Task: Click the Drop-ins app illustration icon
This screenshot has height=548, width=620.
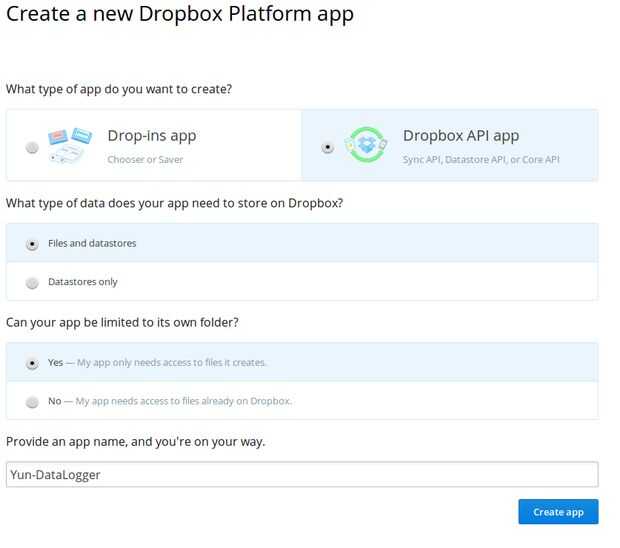Action: (x=70, y=145)
